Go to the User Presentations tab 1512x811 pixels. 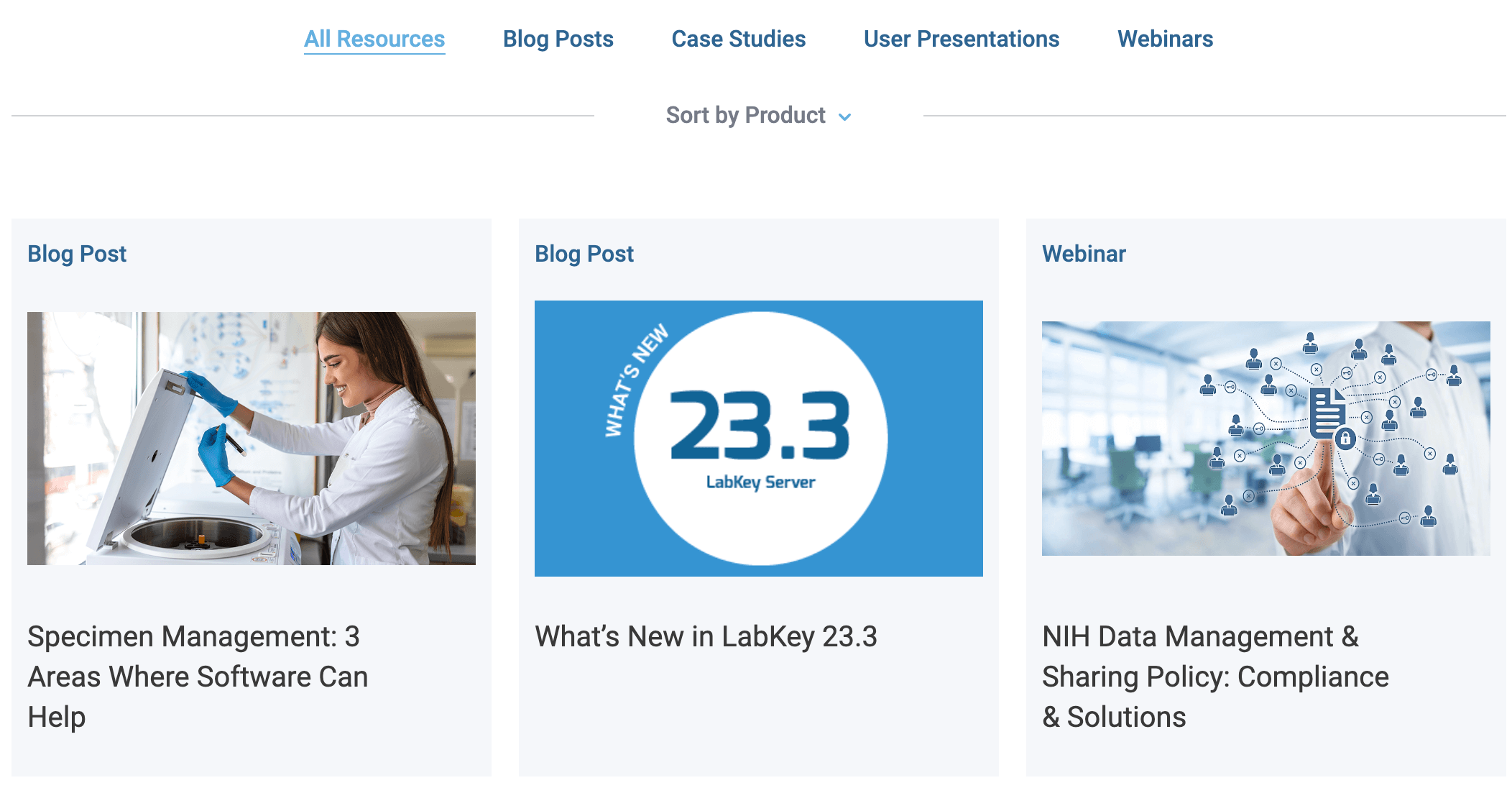[961, 39]
